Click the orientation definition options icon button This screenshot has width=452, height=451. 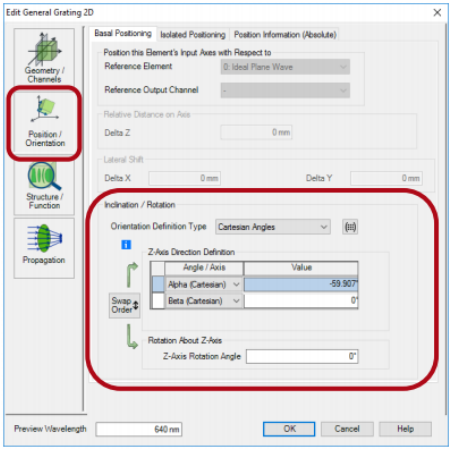[350, 227]
